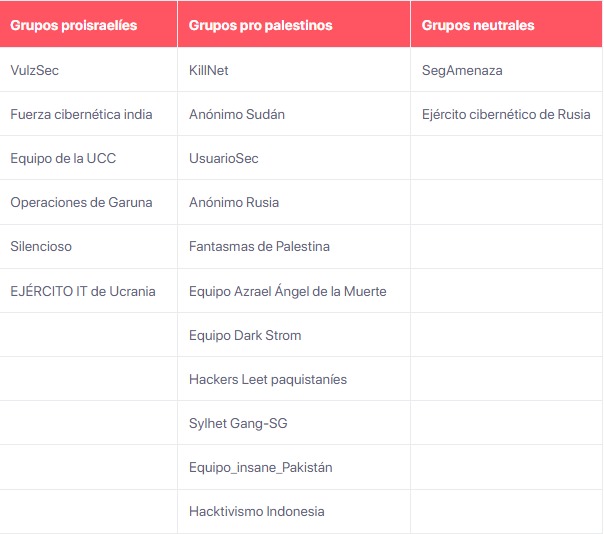Click the Fuerza cibernética india entry

pos(81,115)
